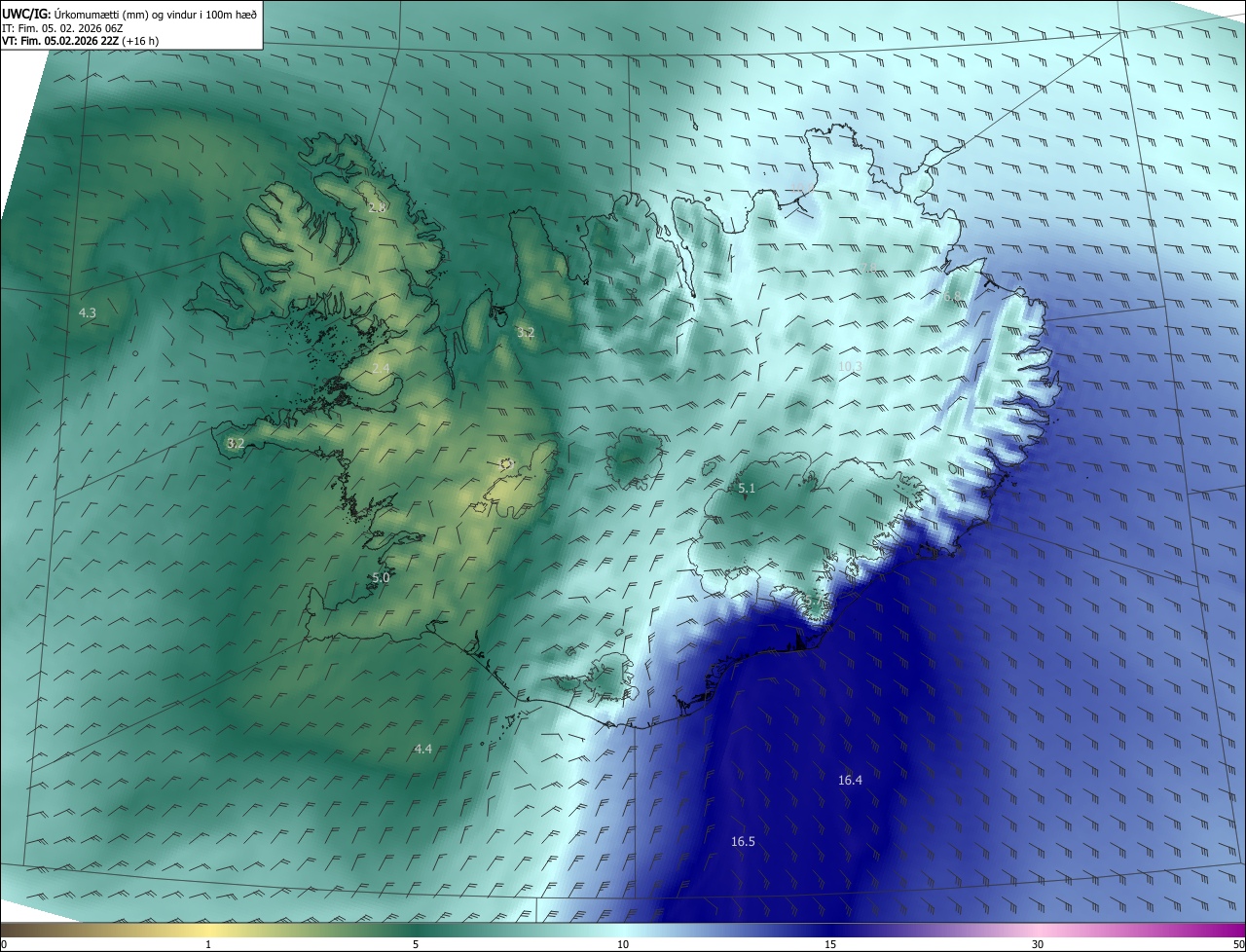This screenshot has width=1246, height=952.
Task: Click the 7.8 value label on the map
Action: click(x=866, y=269)
